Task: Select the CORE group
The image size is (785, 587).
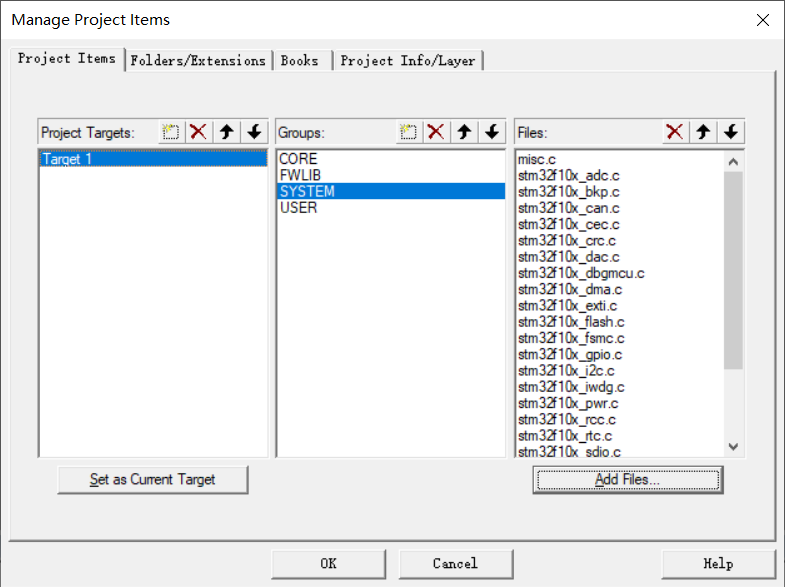Action: pos(390,159)
